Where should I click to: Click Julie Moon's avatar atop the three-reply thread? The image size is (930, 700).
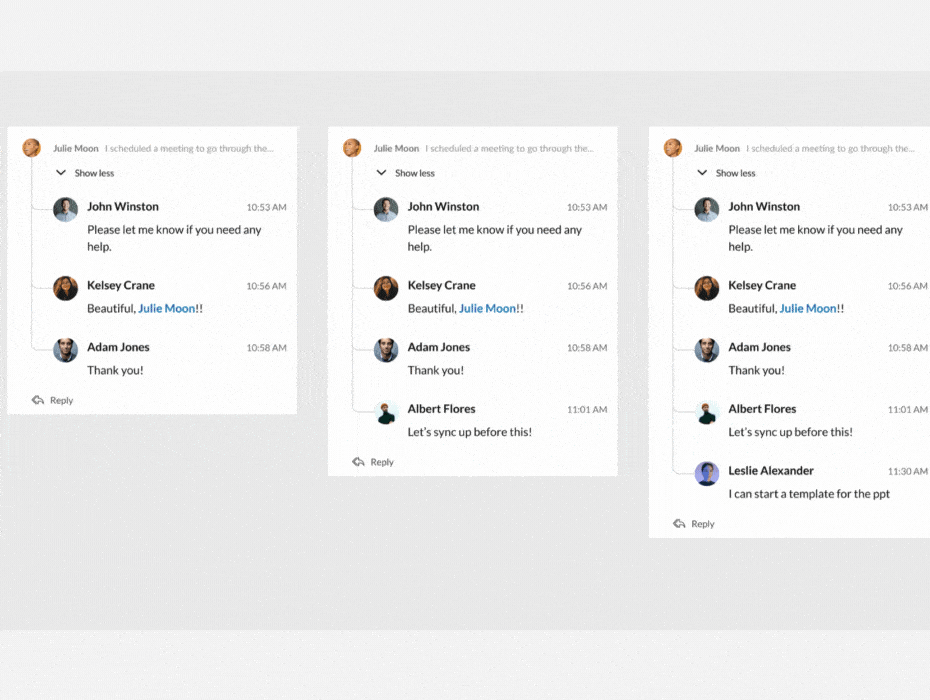point(32,148)
